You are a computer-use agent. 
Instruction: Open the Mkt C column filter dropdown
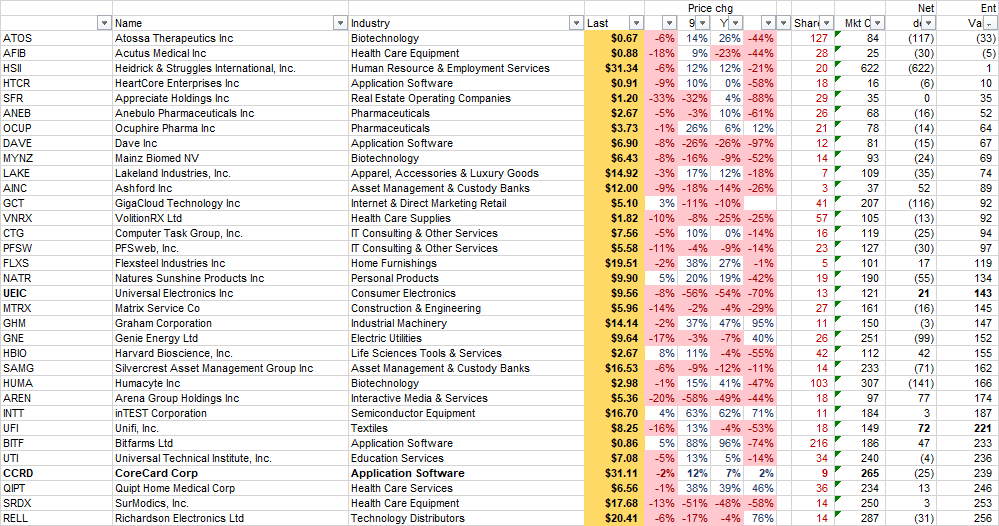pos(877,23)
